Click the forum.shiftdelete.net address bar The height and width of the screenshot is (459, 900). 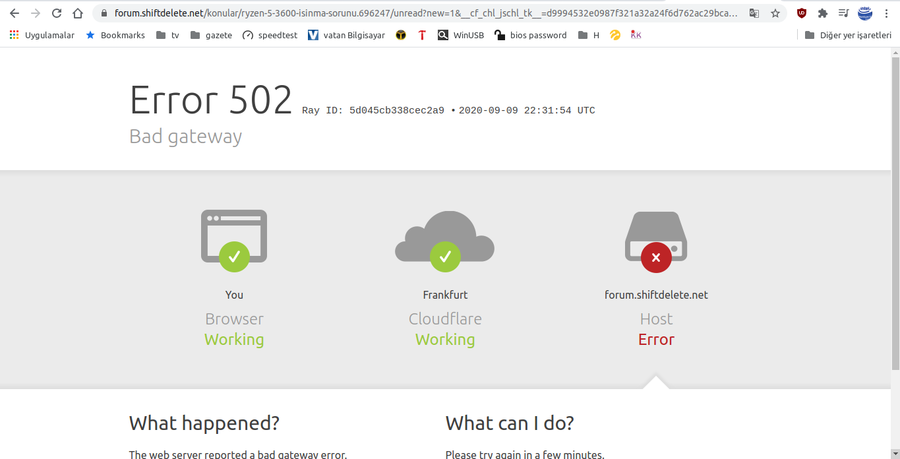[425, 13]
